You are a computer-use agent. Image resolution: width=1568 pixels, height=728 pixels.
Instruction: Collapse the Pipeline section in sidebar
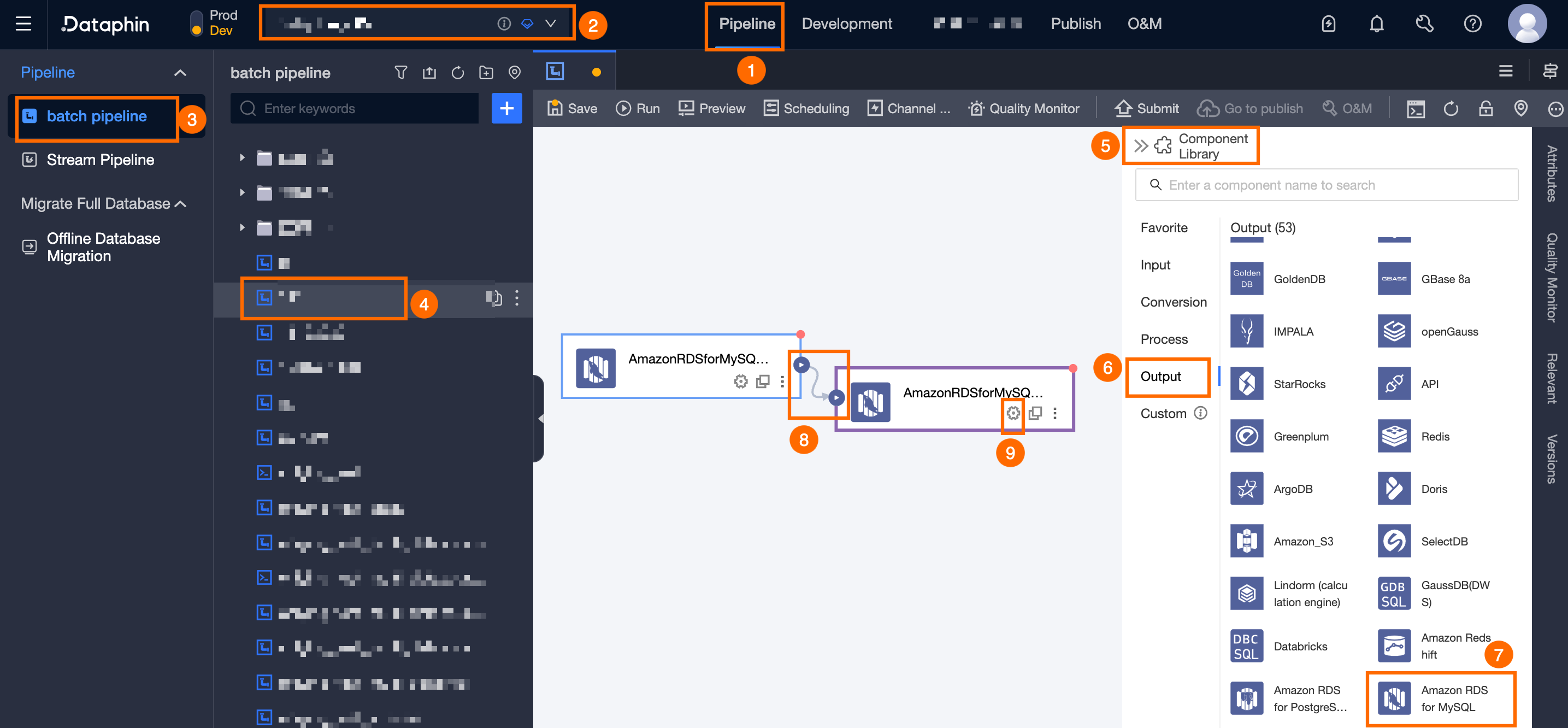[x=180, y=73]
